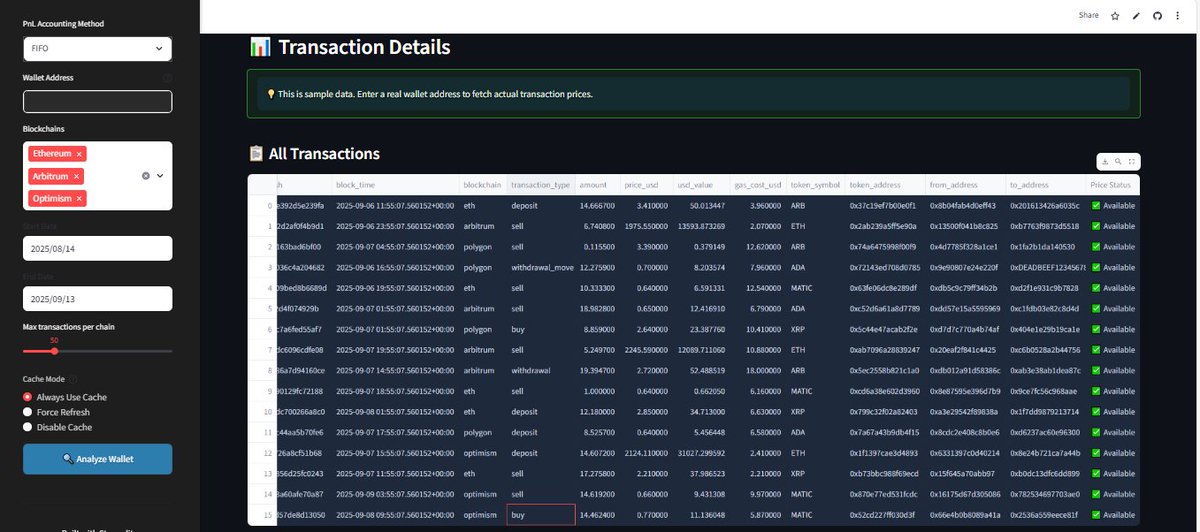Sort by the transaction_type column header
This screenshot has height=532, width=1200.
540,185
